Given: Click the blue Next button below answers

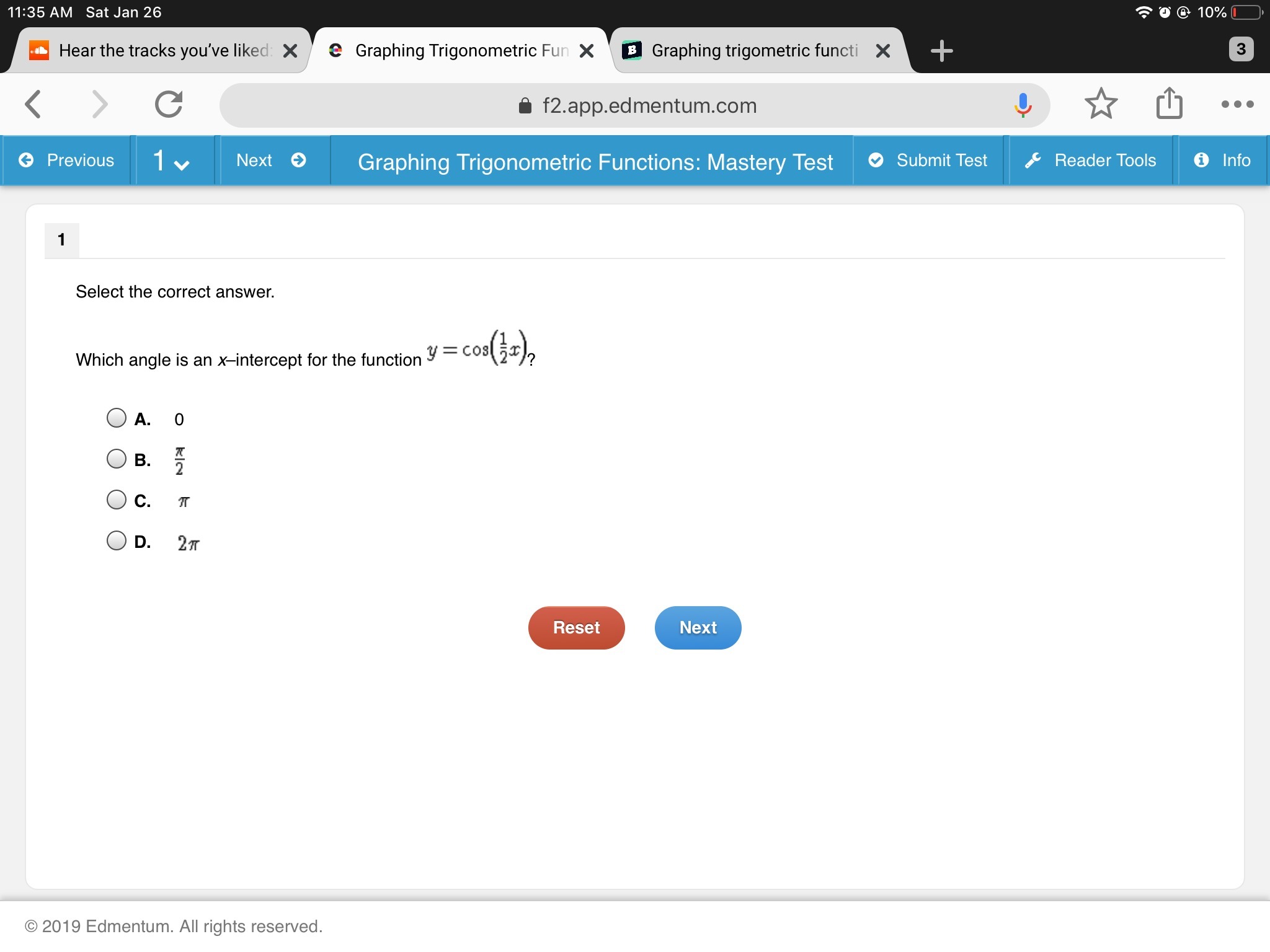Looking at the screenshot, I should pyautogui.click(x=698, y=627).
